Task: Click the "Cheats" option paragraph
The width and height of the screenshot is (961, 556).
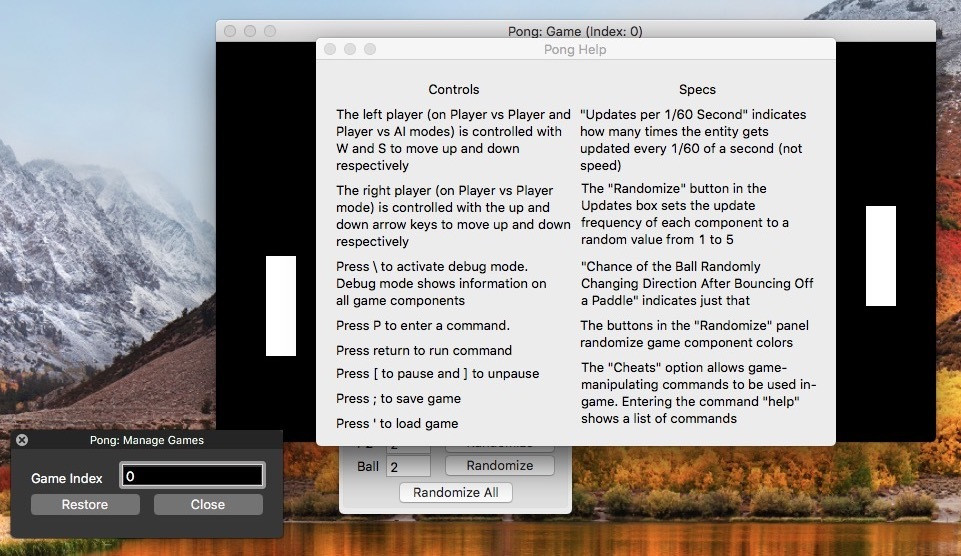Action: point(698,393)
